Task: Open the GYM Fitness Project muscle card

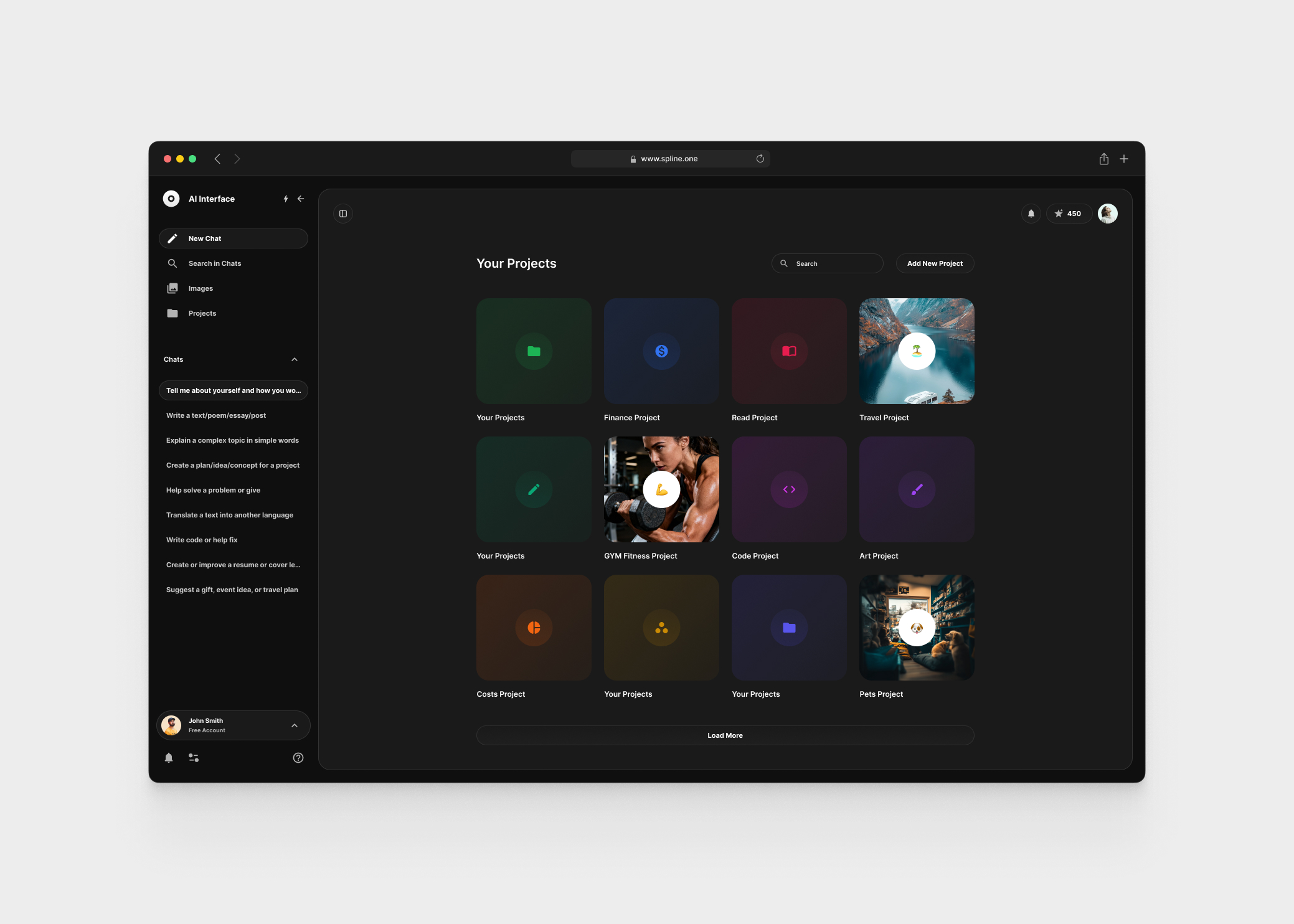Action: point(661,489)
